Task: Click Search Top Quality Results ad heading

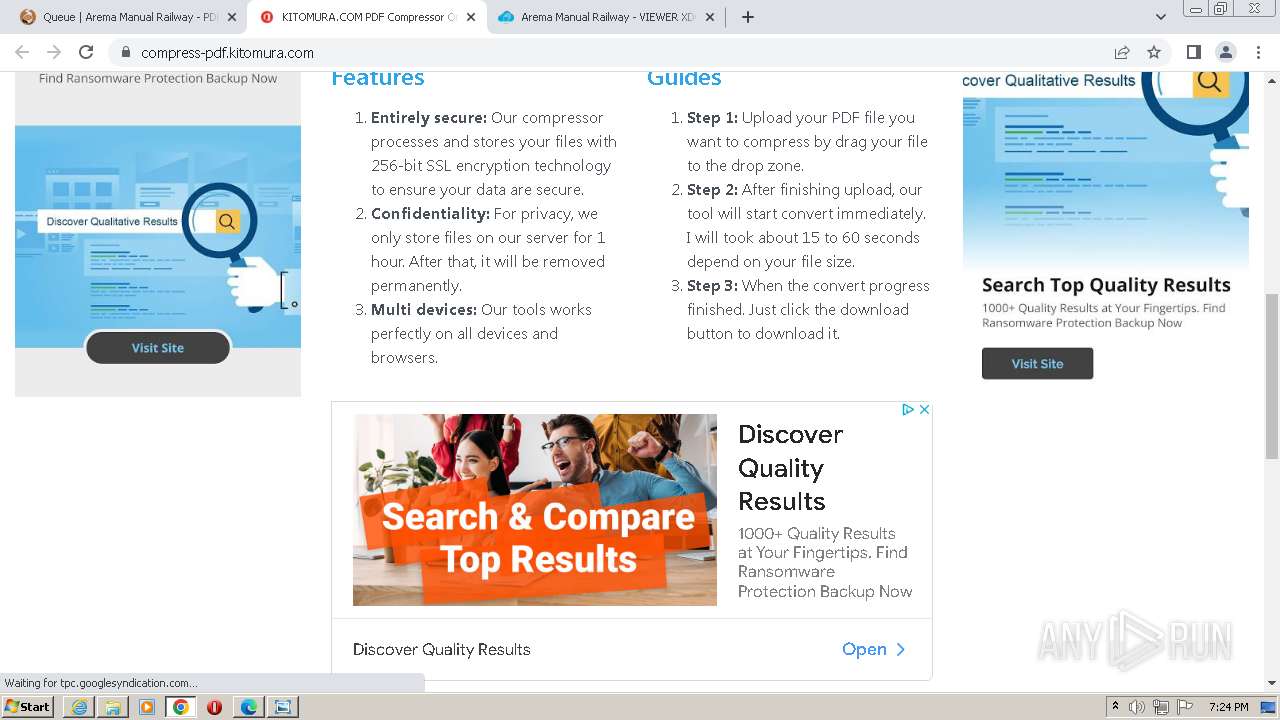Action: tap(1106, 285)
